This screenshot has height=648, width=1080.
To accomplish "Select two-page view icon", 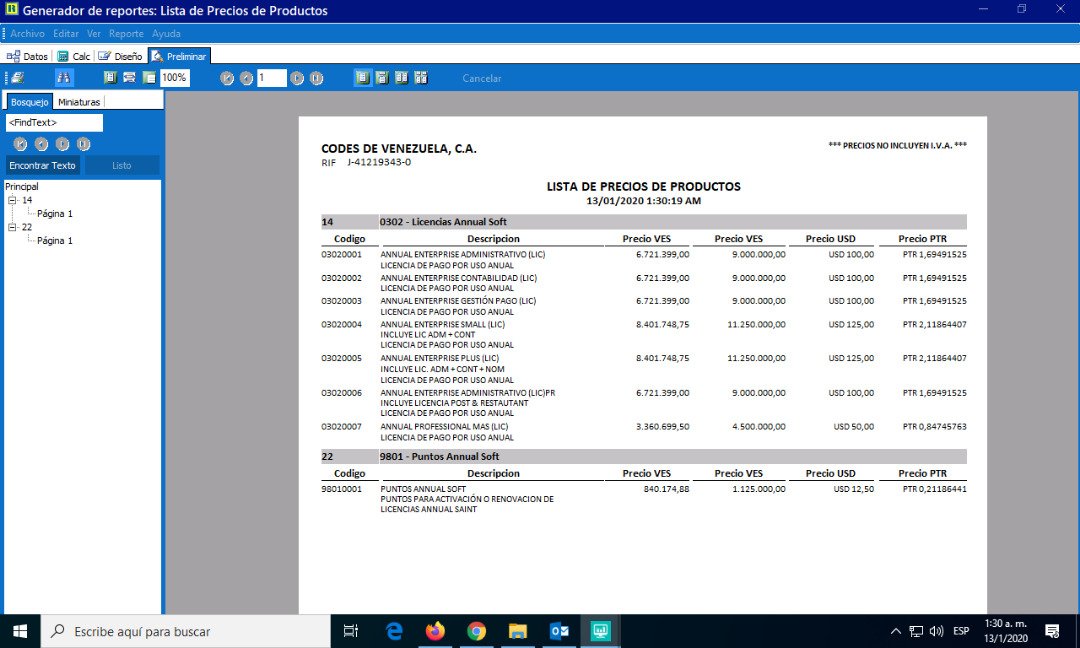I will [x=402, y=78].
